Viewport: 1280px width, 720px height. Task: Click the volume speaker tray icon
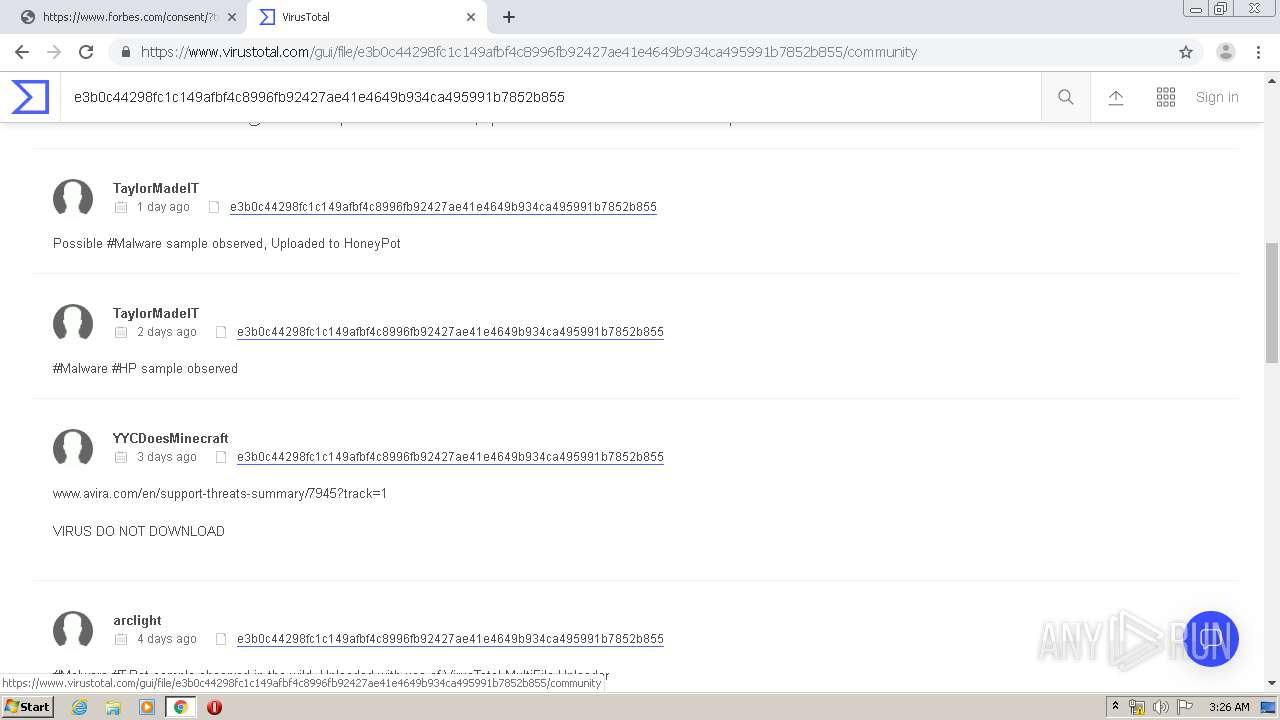pyautogui.click(x=1161, y=707)
